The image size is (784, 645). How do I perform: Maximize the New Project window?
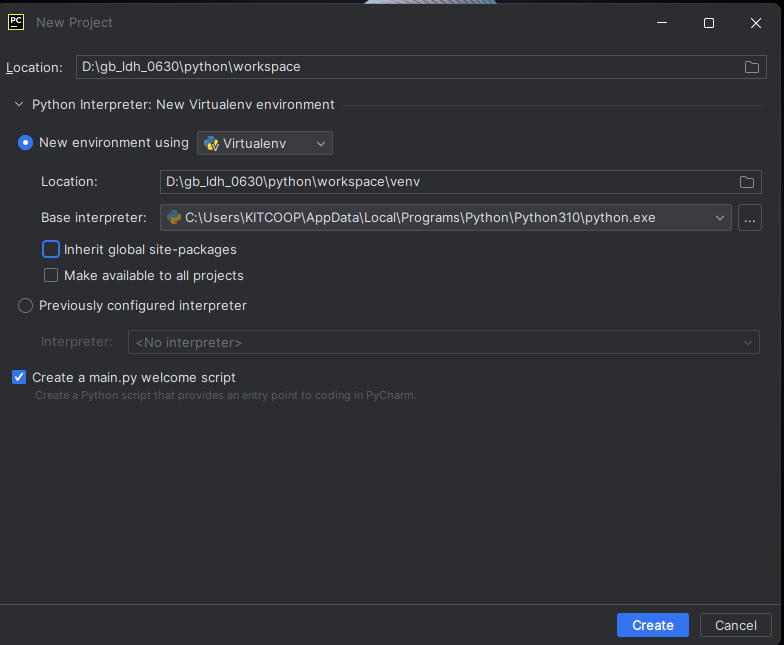708,23
